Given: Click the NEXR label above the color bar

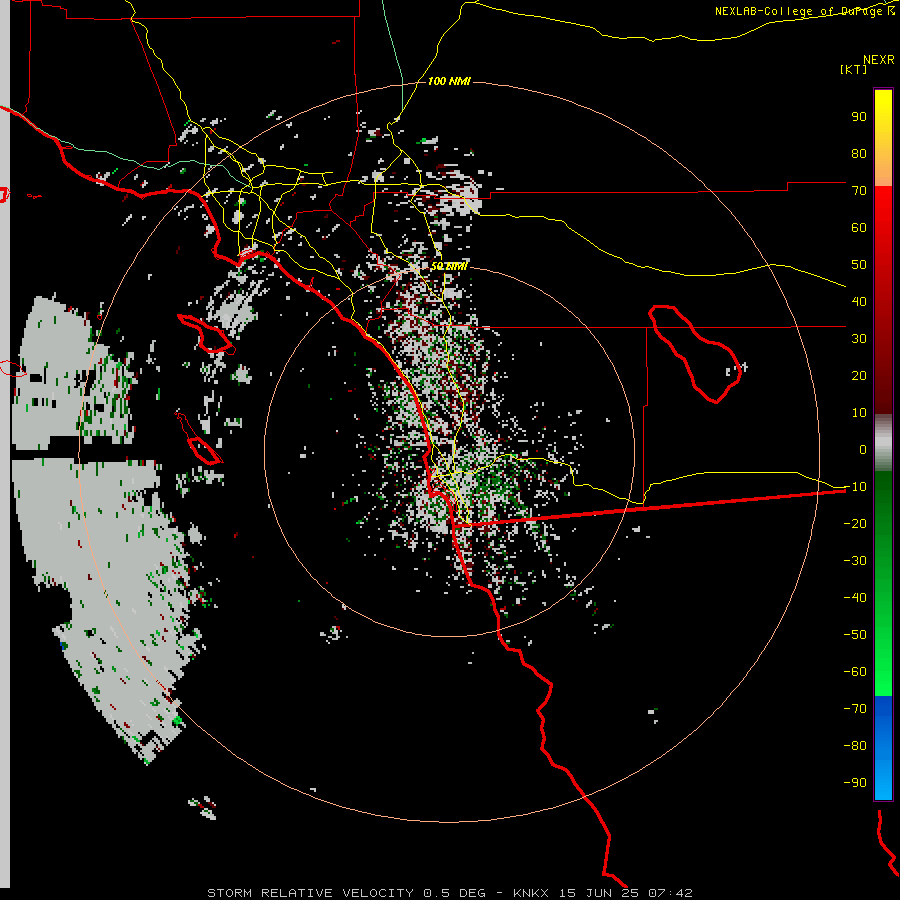Looking at the screenshot, I should tap(878, 60).
